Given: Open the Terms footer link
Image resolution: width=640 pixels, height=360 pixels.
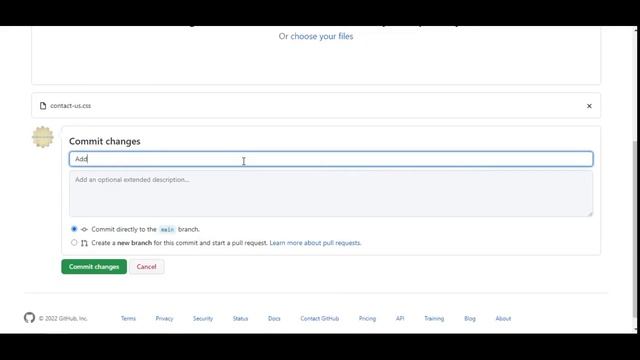Looking at the screenshot, I should 128,318.
